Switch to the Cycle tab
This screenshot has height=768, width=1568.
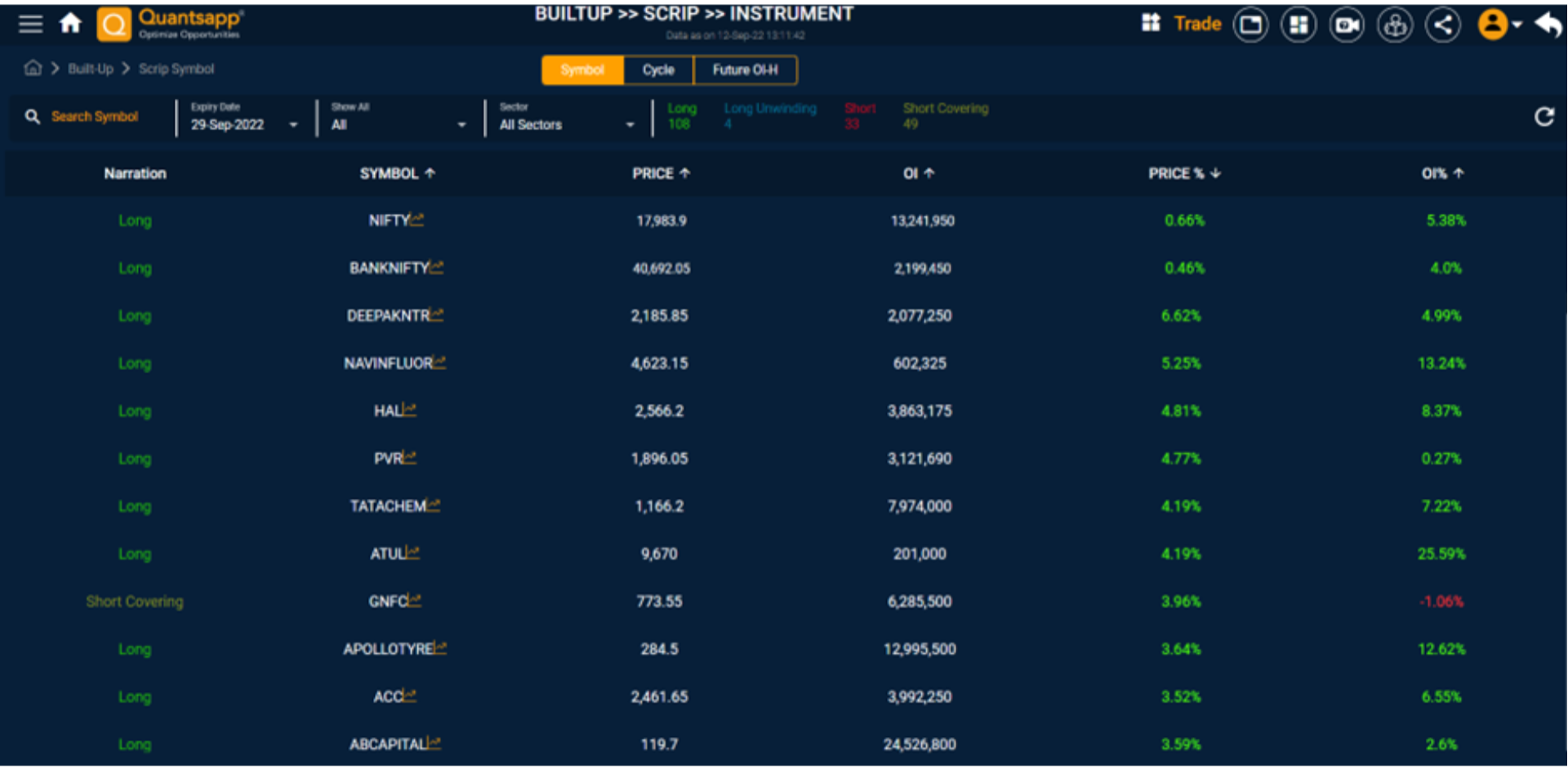tap(657, 70)
